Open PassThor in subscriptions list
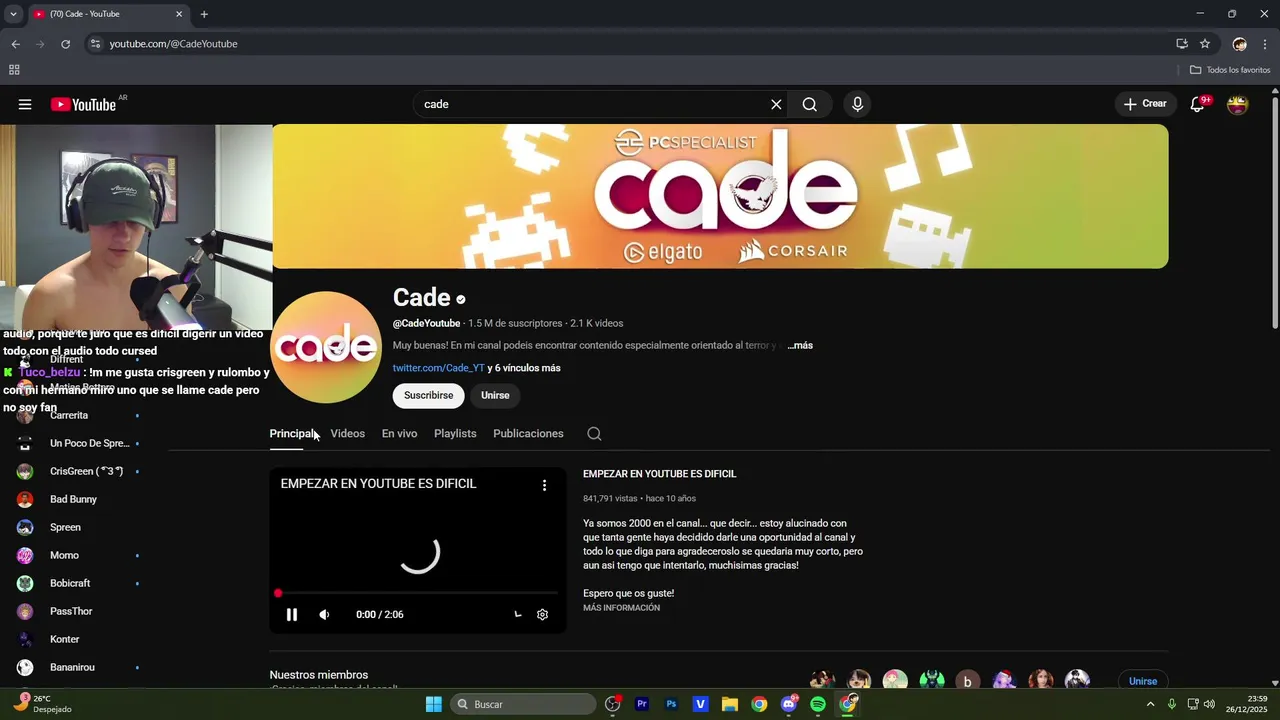This screenshot has width=1280, height=720. 71,611
